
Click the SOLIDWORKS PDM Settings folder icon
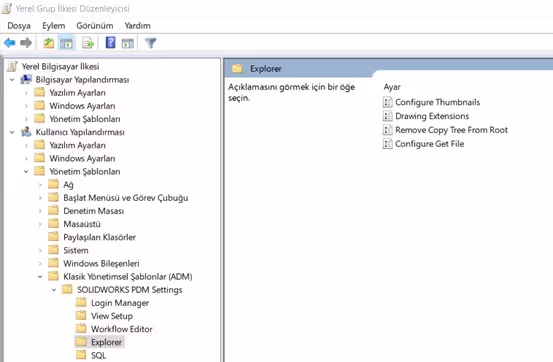pyautogui.click(x=67, y=289)
